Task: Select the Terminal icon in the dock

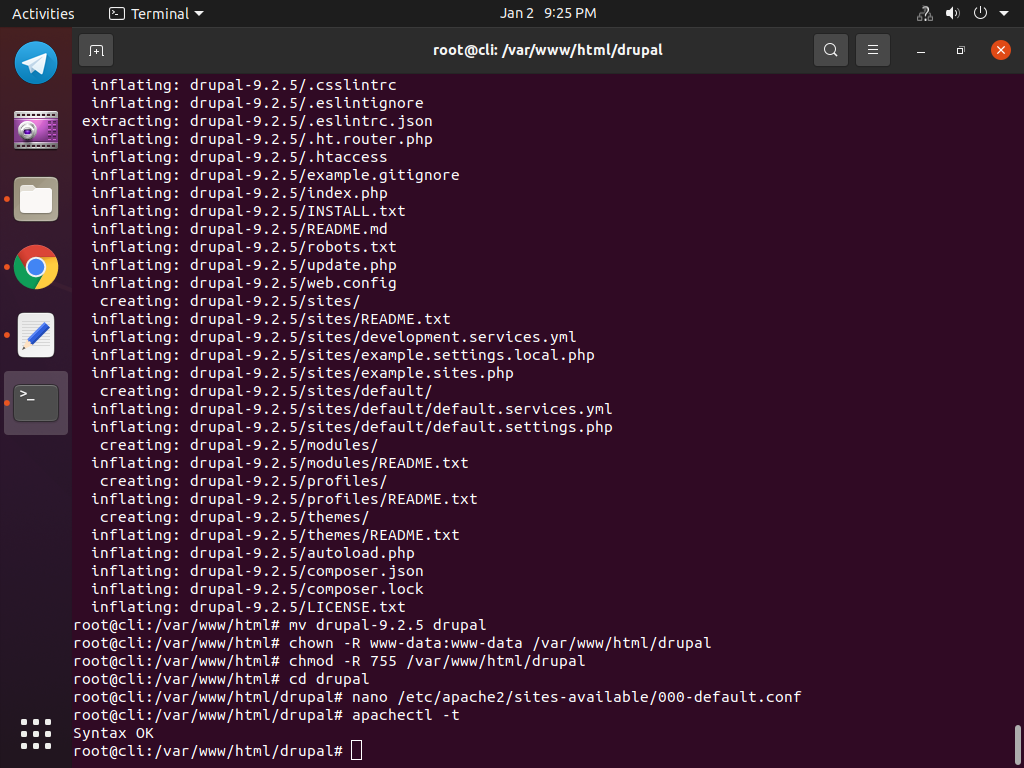Action: 36,403
